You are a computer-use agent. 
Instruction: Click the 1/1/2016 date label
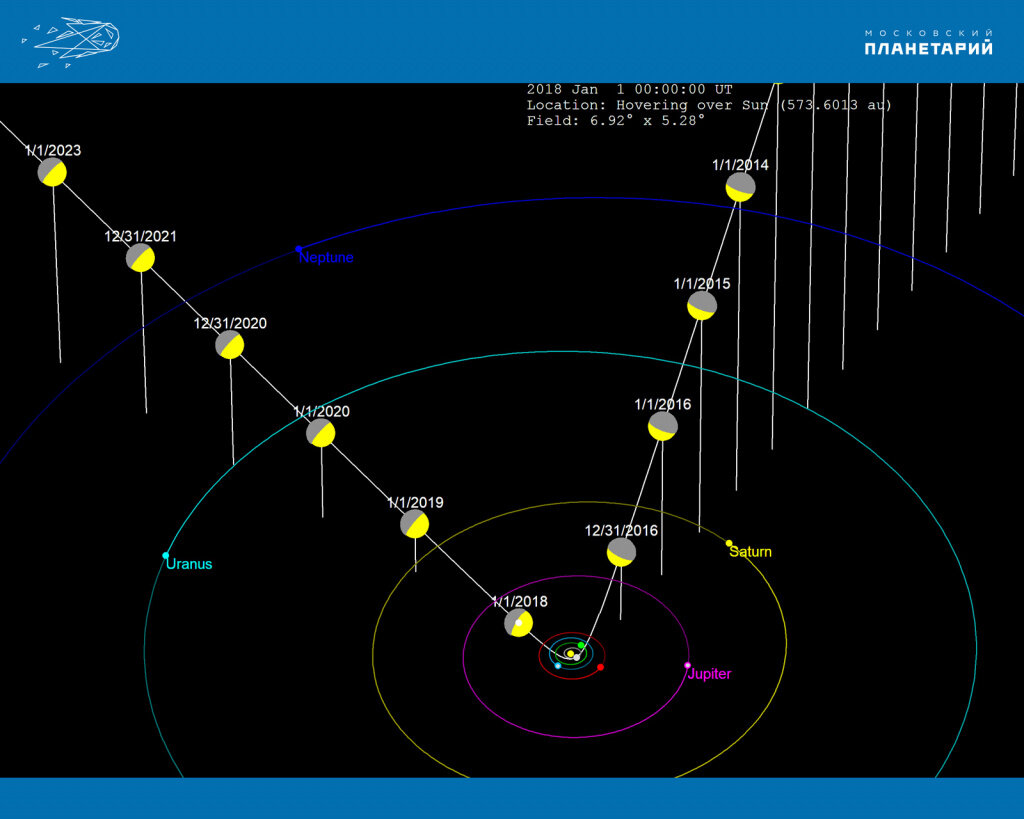click(x=663, y=404)
